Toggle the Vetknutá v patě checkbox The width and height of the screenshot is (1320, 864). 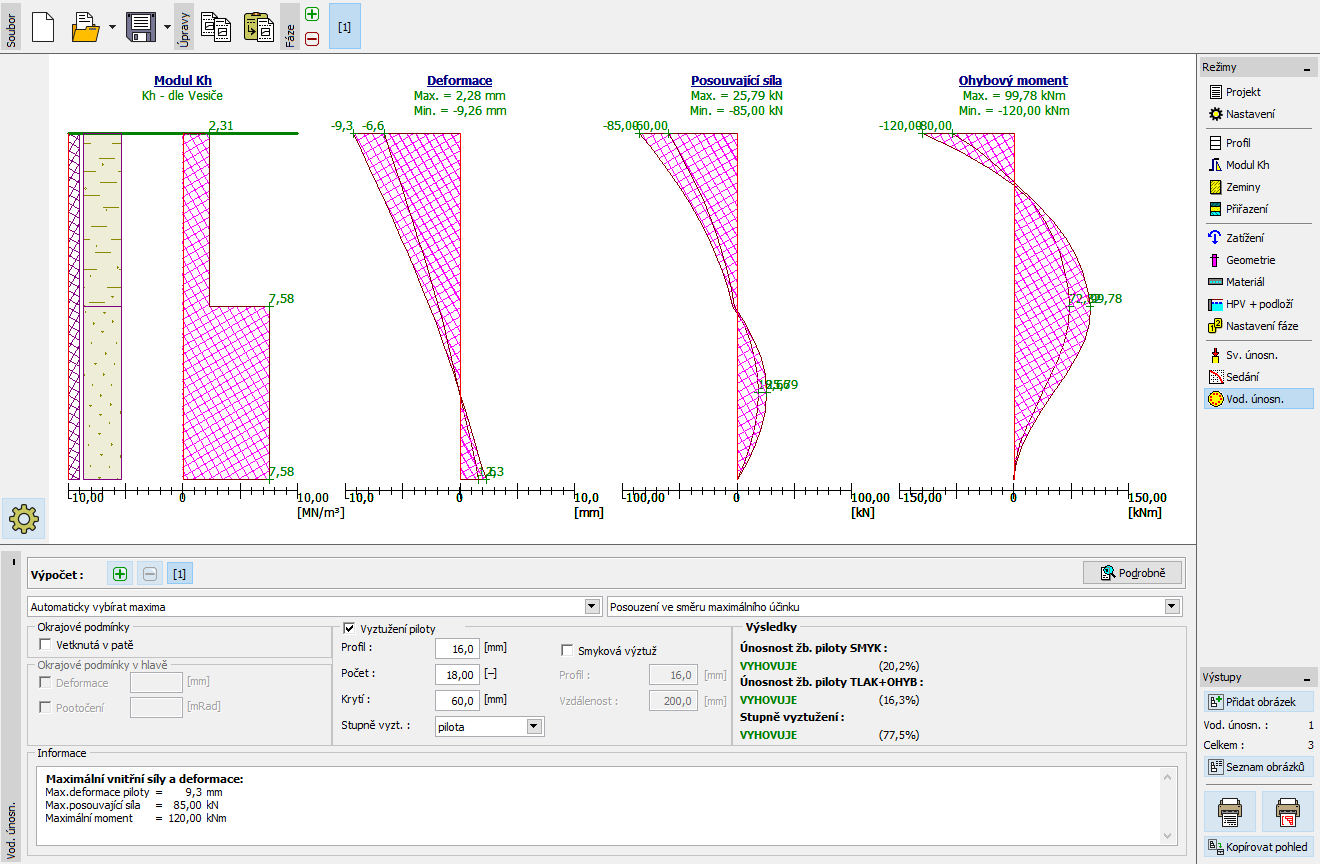[x=45, y=645]
